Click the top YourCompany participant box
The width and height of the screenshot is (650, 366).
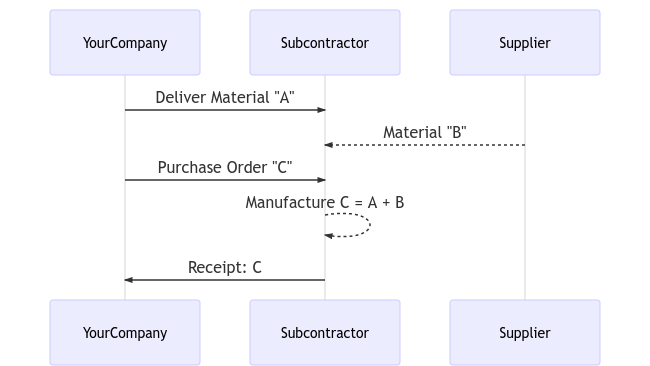[x=125, y=43]
